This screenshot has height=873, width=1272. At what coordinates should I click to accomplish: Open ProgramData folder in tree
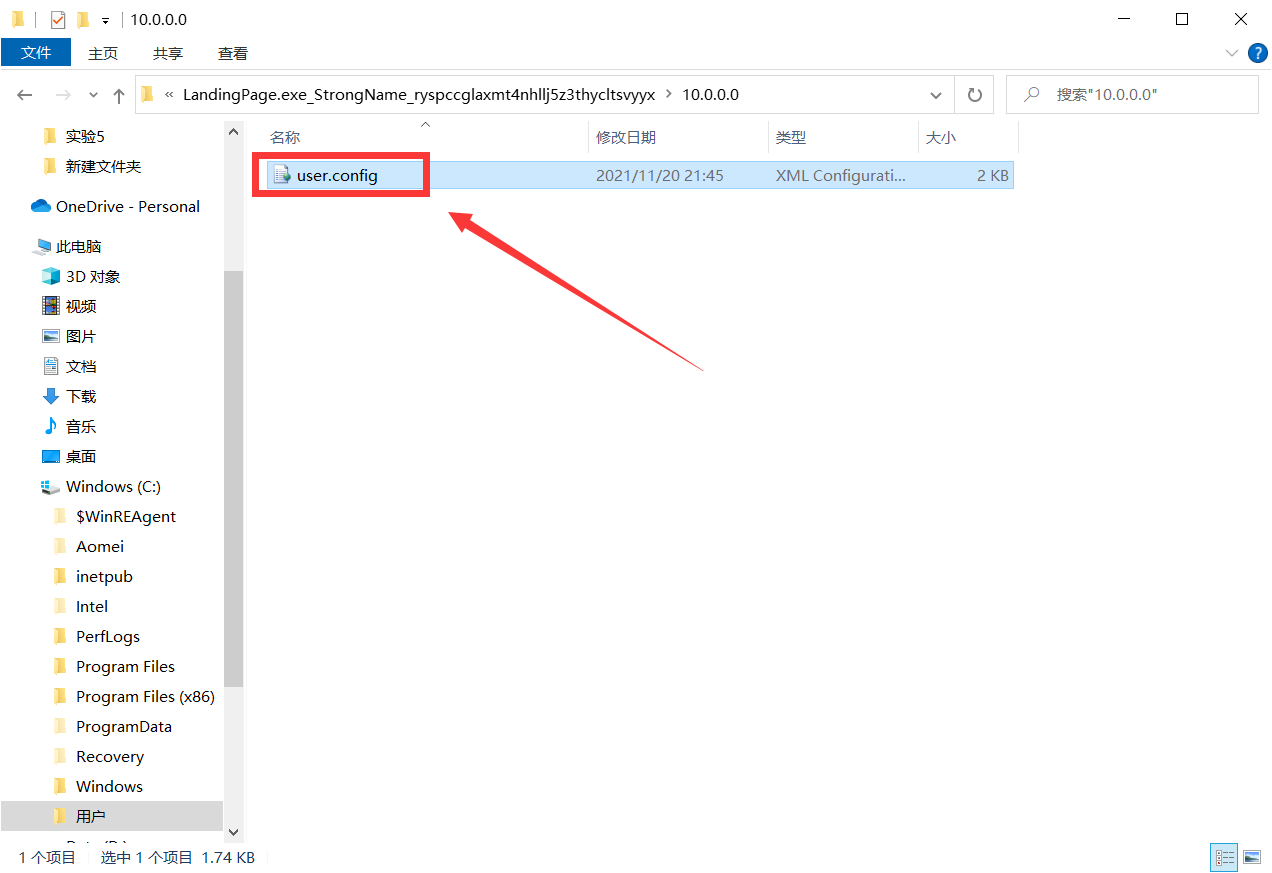click(x=124, y=726)
